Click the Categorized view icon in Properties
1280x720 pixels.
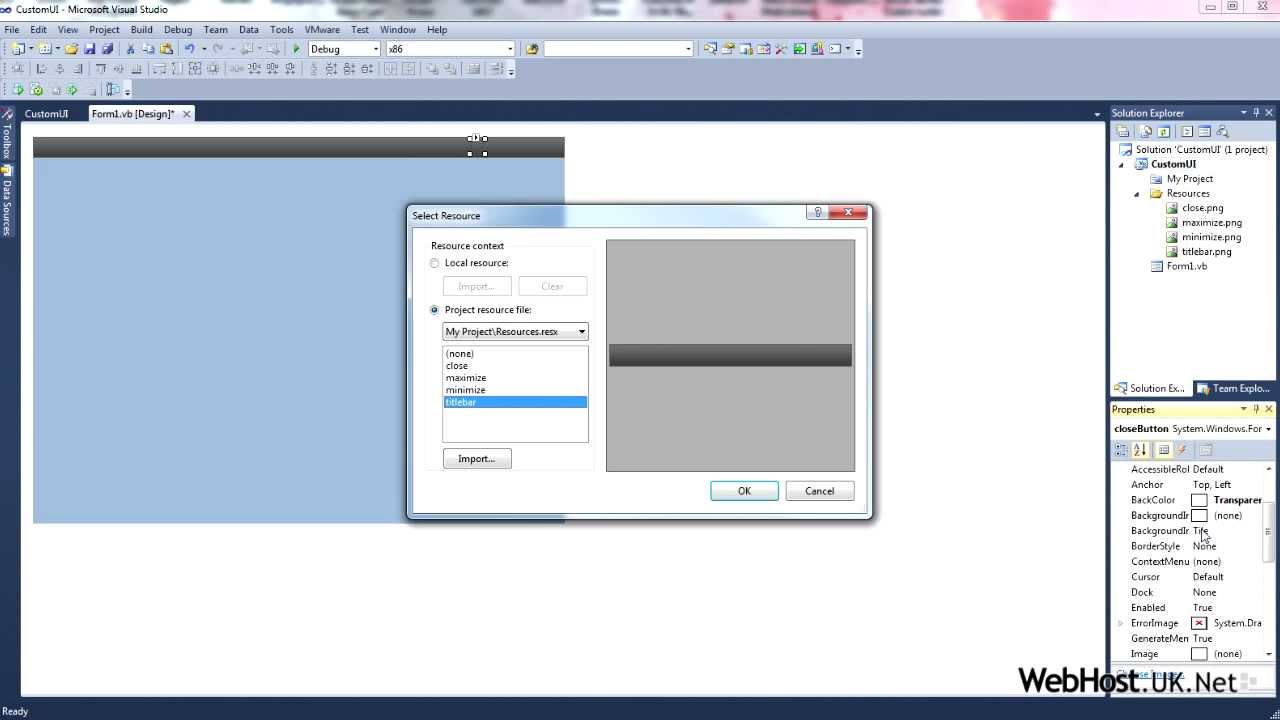click(x=1122, y=450)
